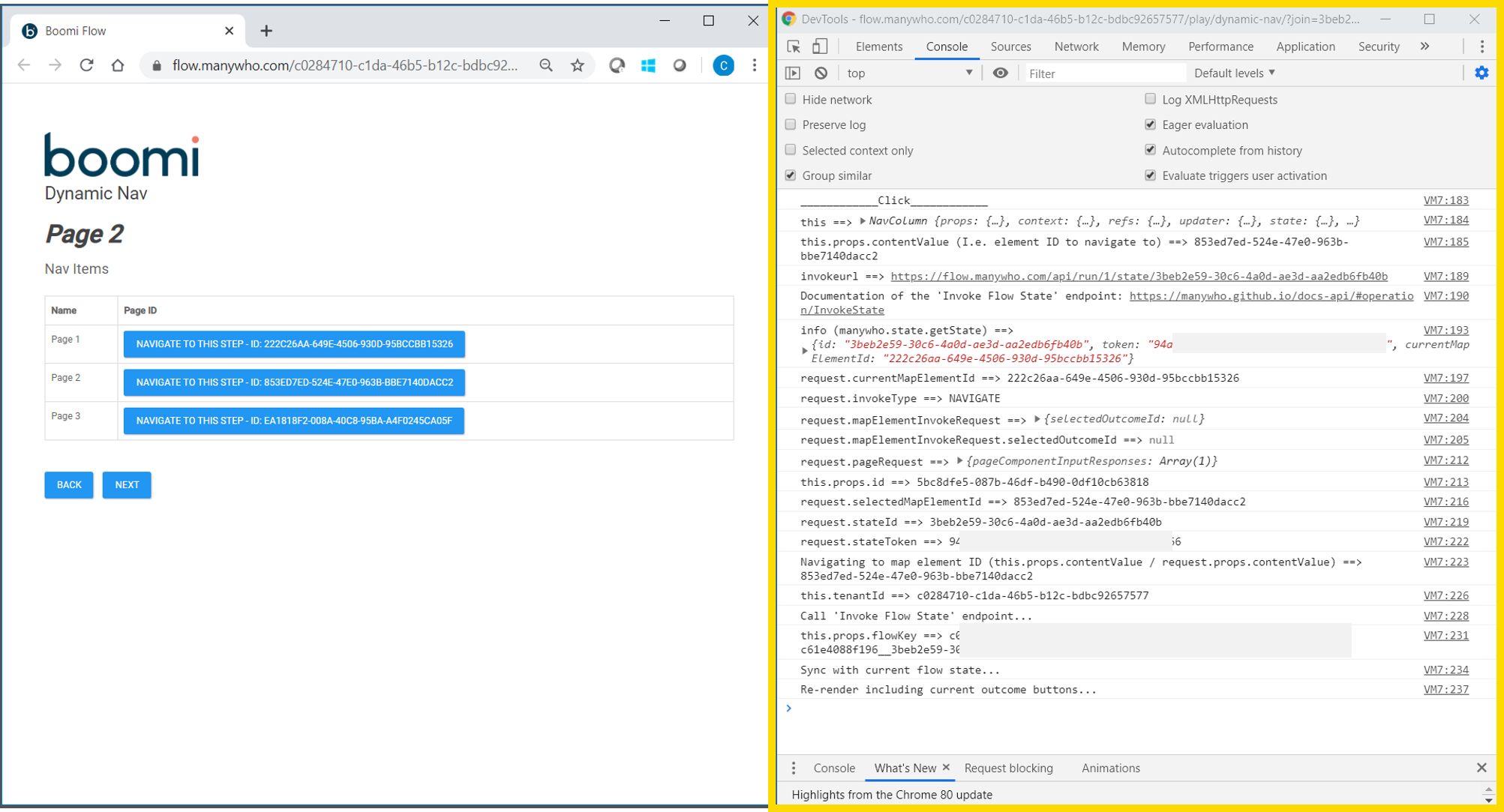Expand the NavColumn object in the console
The image size is (1504, 812).
click(x=861, y=220)
